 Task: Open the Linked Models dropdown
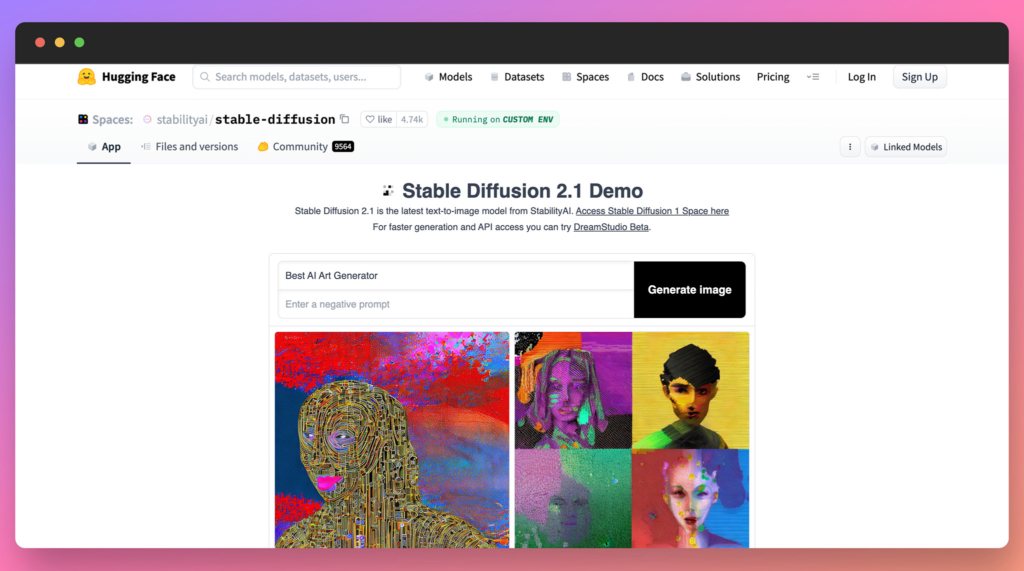click(906, 147)
